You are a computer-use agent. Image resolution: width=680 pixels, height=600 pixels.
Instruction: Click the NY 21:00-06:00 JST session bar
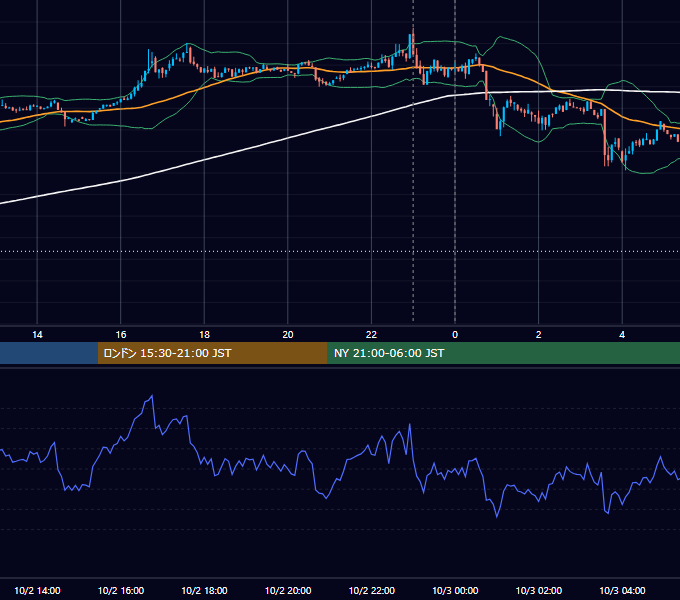coord(503,353)
